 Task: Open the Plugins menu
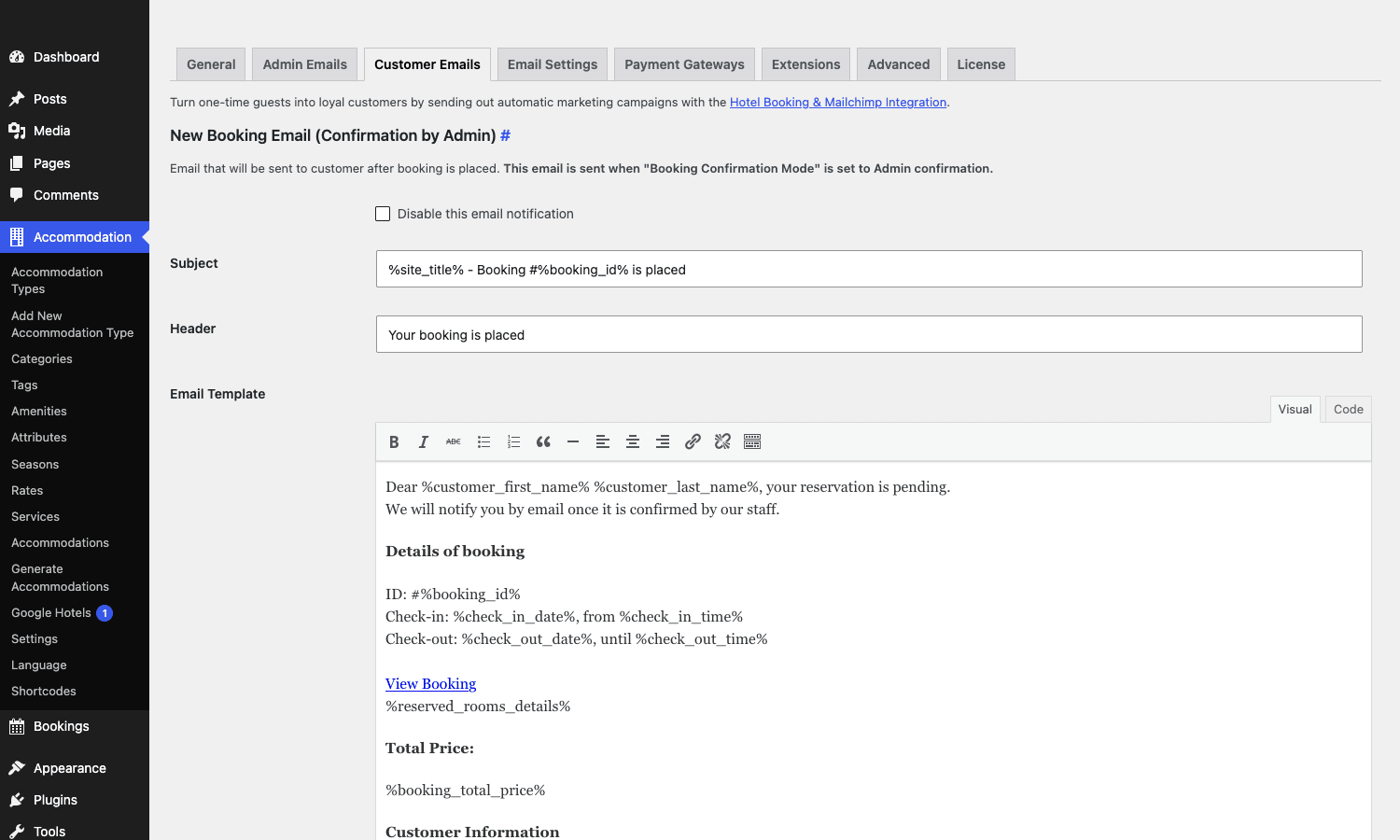pyautogui.click(x=75, y=800)
